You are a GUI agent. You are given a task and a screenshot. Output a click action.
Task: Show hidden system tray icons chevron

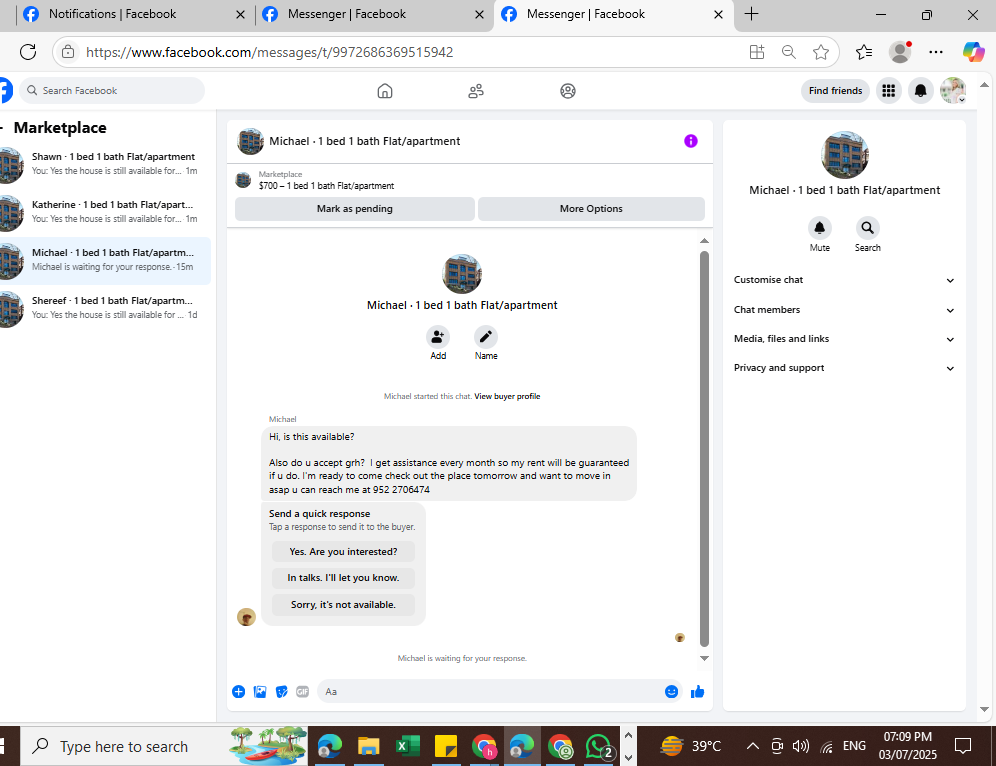pyautogui.click(x=753, y=746)
